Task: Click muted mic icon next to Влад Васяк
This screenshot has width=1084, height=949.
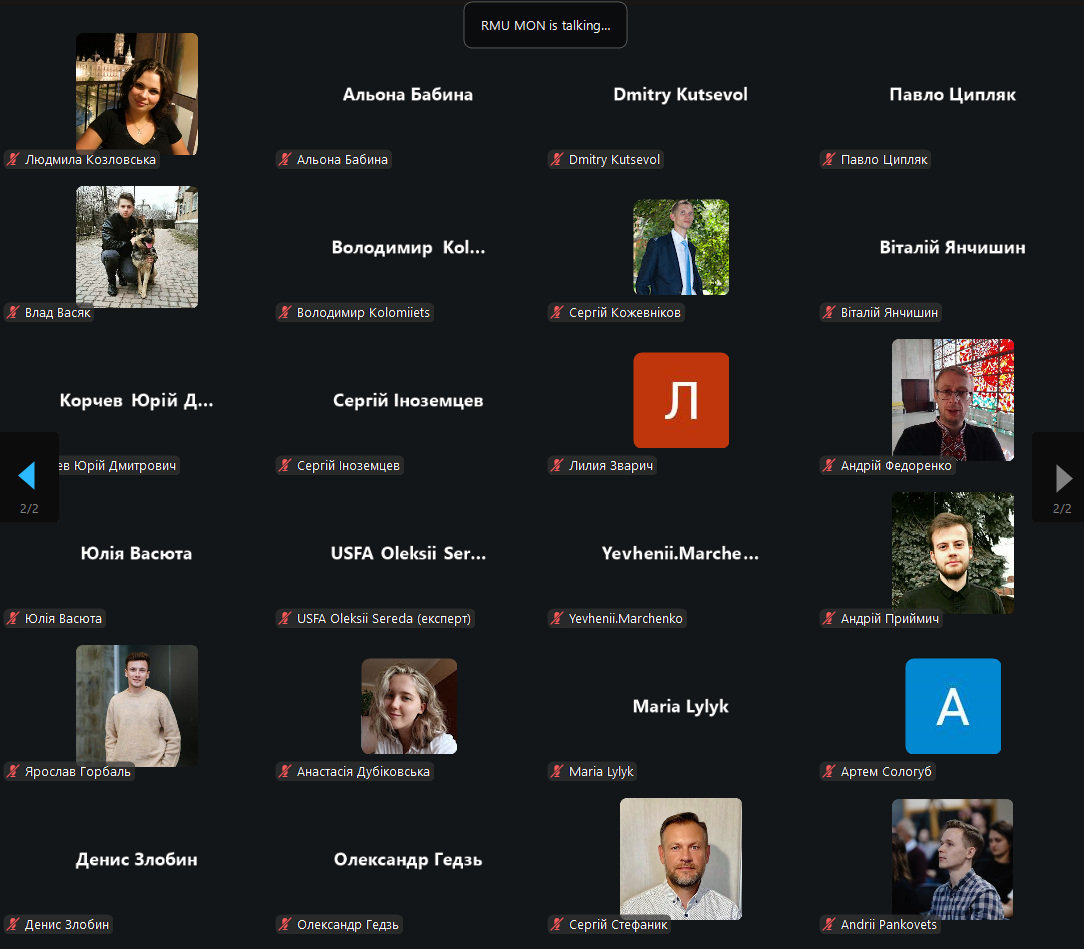Action: (14, 313)
